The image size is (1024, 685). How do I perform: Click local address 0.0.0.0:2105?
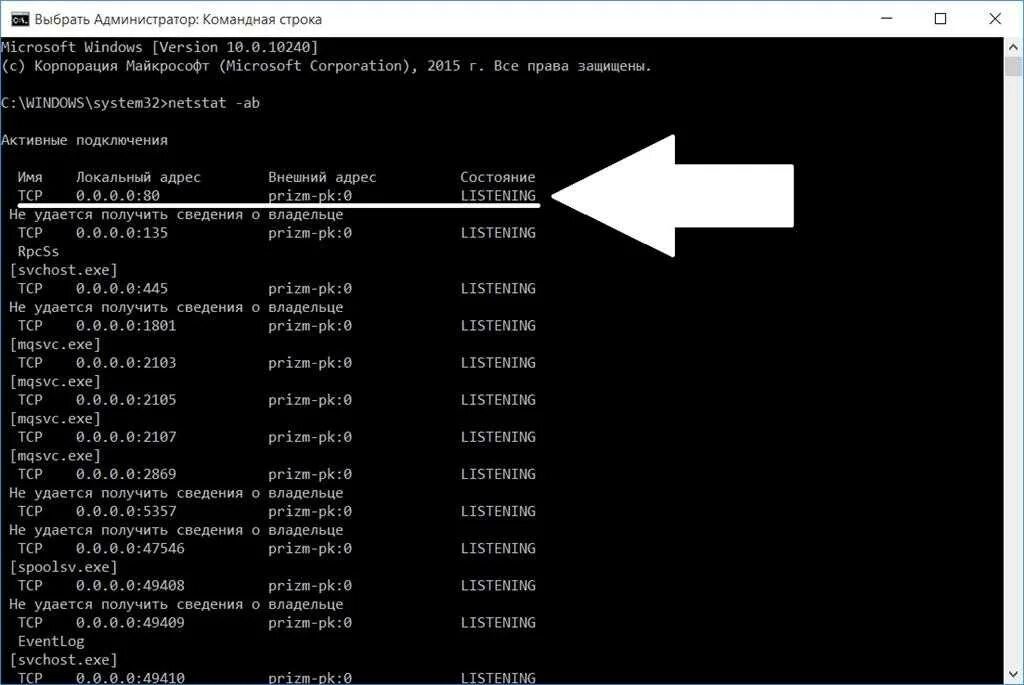(x=126, y=400)
